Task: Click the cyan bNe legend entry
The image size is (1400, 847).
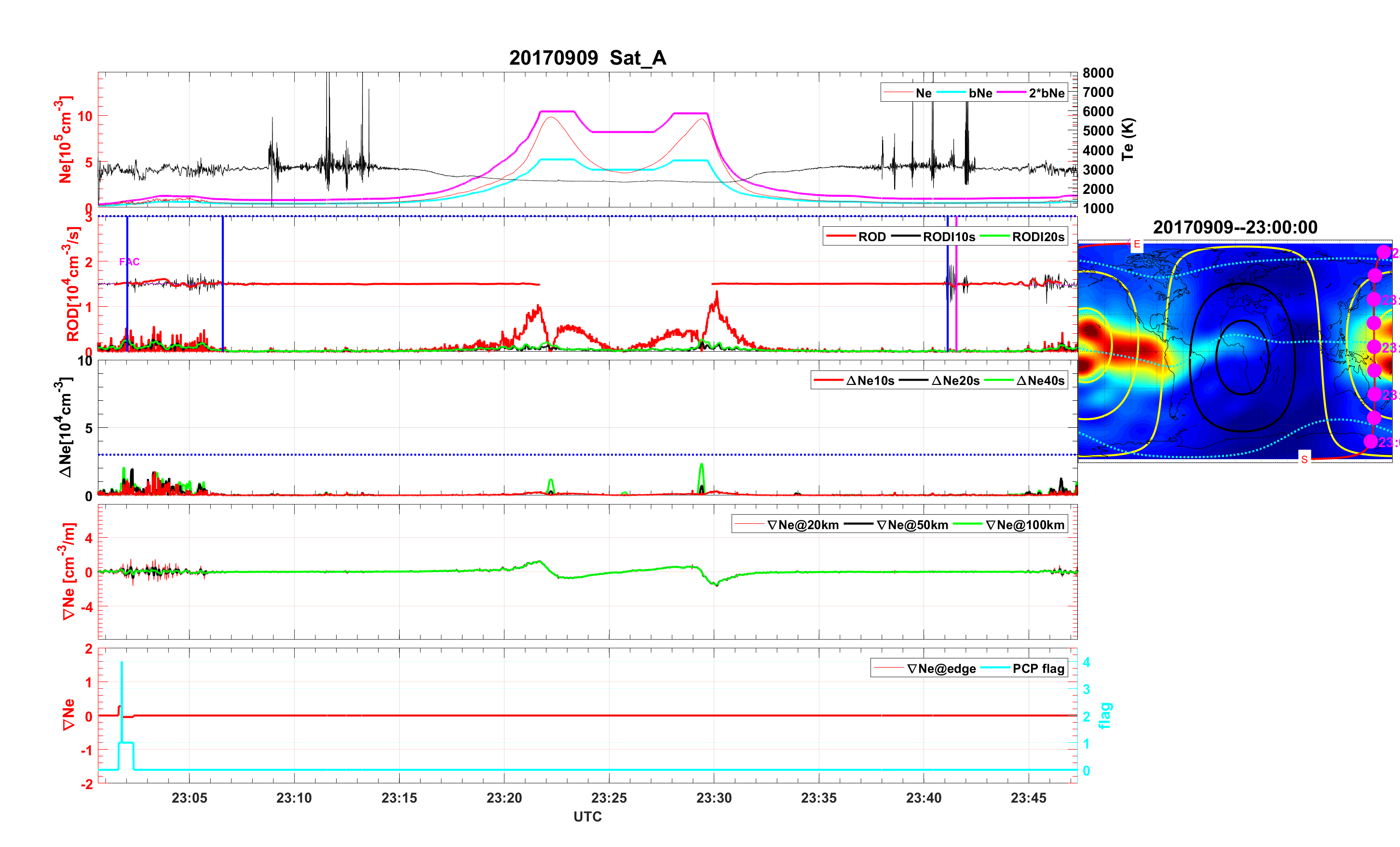Action: (x=980, y=93)
